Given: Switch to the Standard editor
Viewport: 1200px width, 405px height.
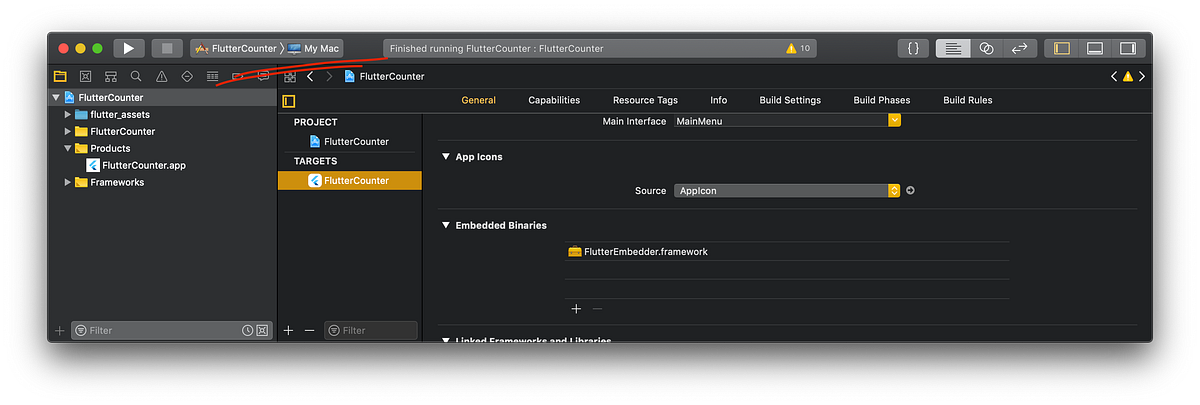Looking at the screenshot, I should (952, 48).
